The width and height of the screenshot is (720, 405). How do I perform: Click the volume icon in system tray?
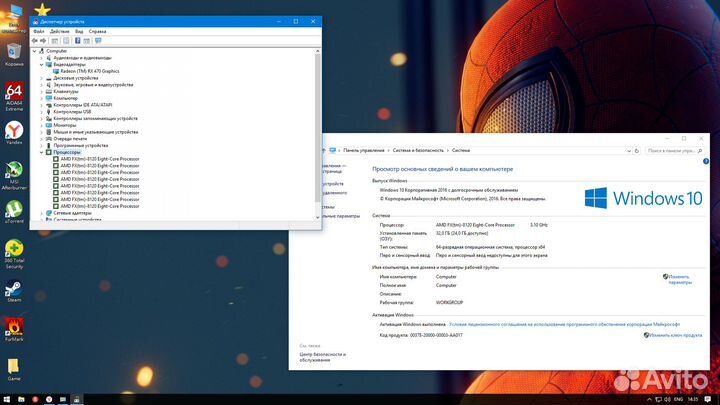[x=667, y=399]
